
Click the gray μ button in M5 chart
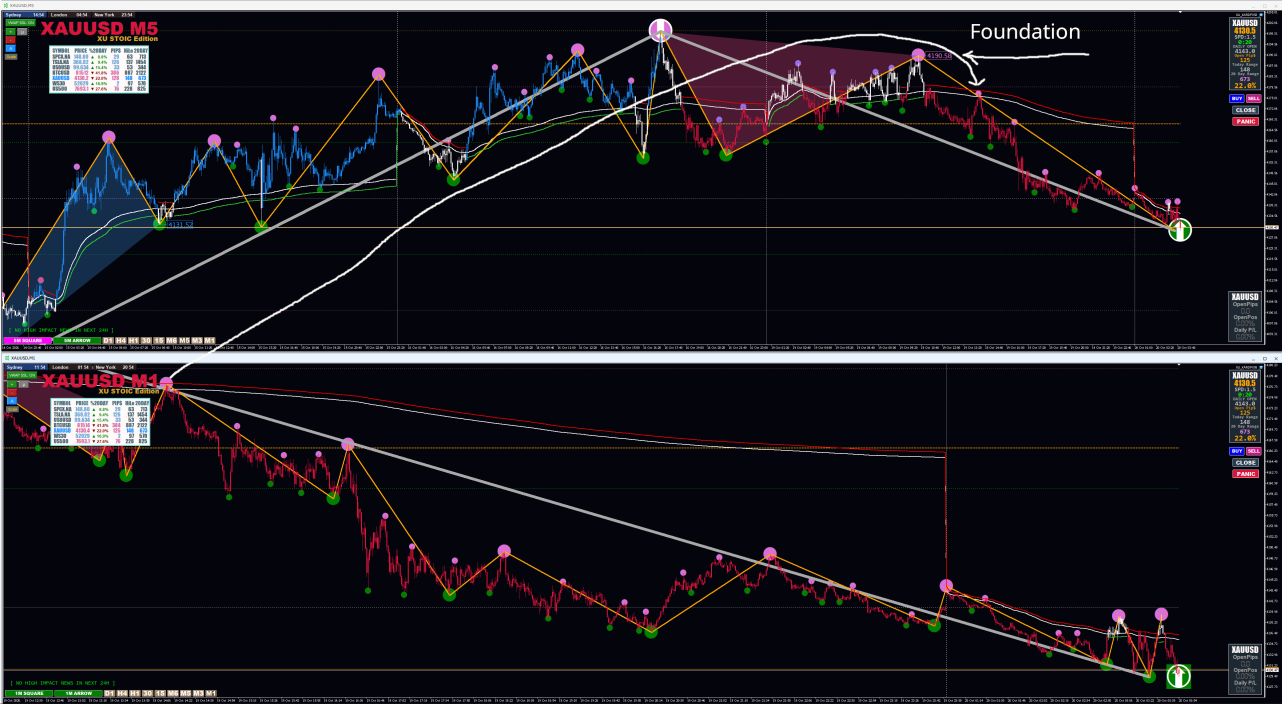[x=22, y=32]
